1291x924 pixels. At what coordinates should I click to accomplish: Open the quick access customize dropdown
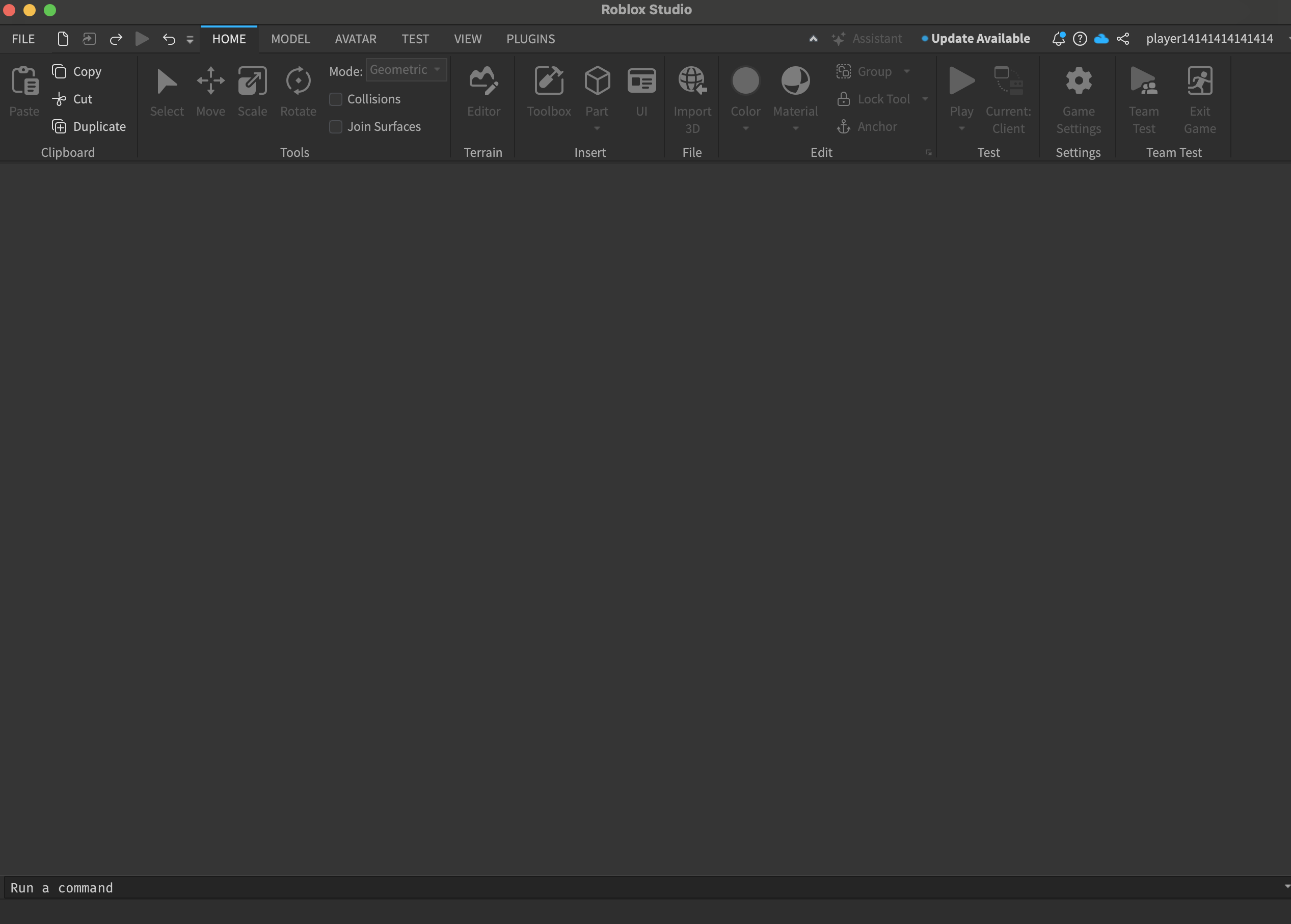(x=190, y=39)
